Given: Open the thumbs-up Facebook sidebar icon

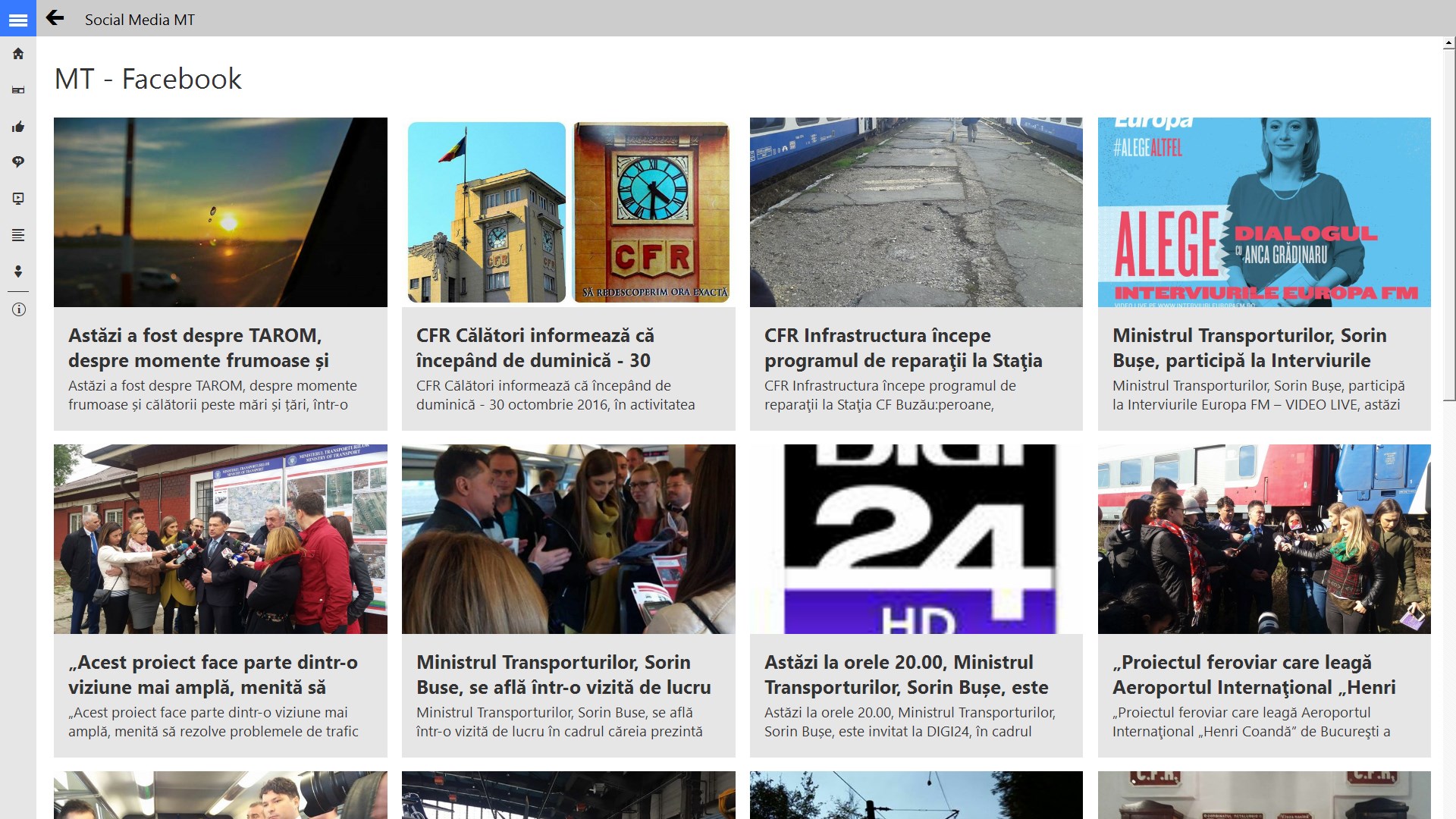Looking at the screenshot, I should 18,127.
